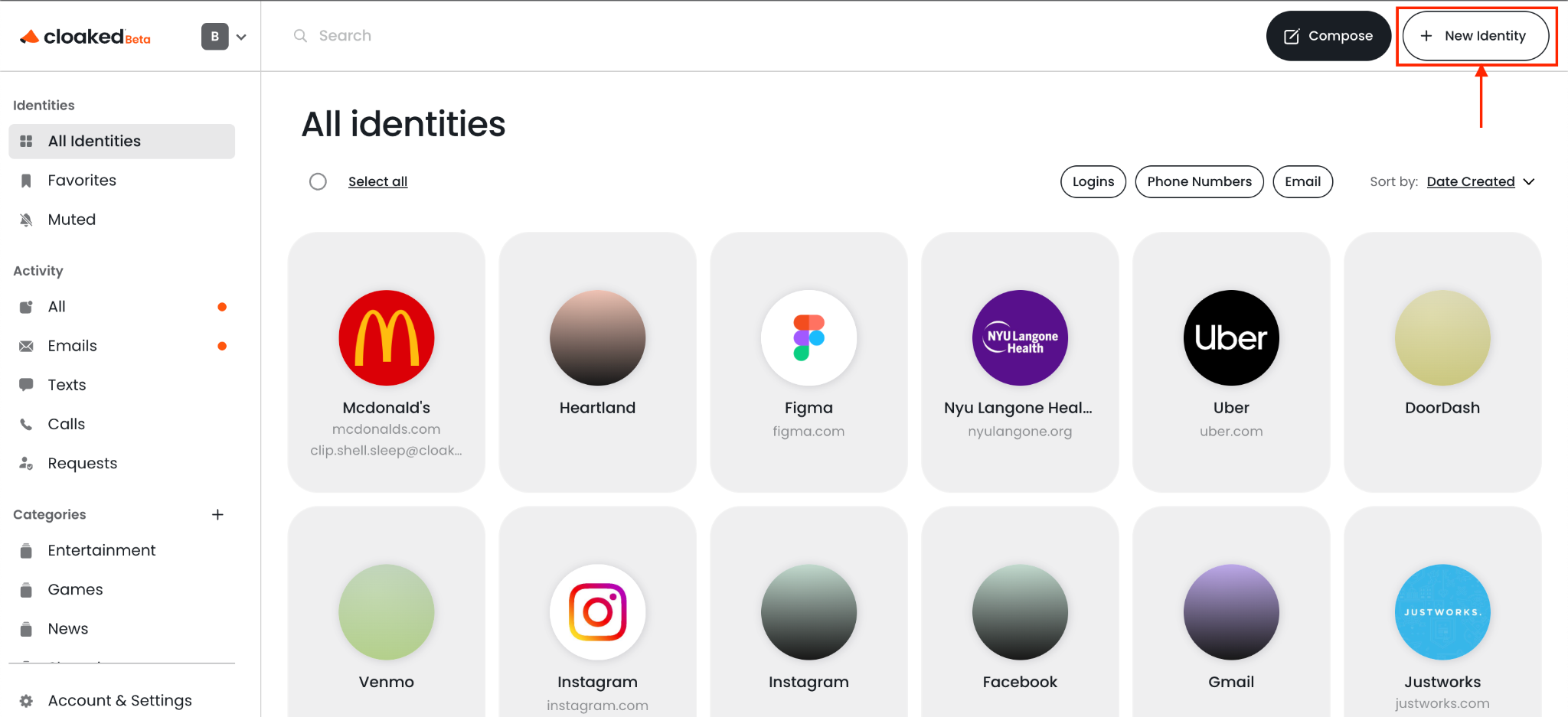Click the Emails envelope icon
1568x717 pixels.
click(x=26, y=346)
